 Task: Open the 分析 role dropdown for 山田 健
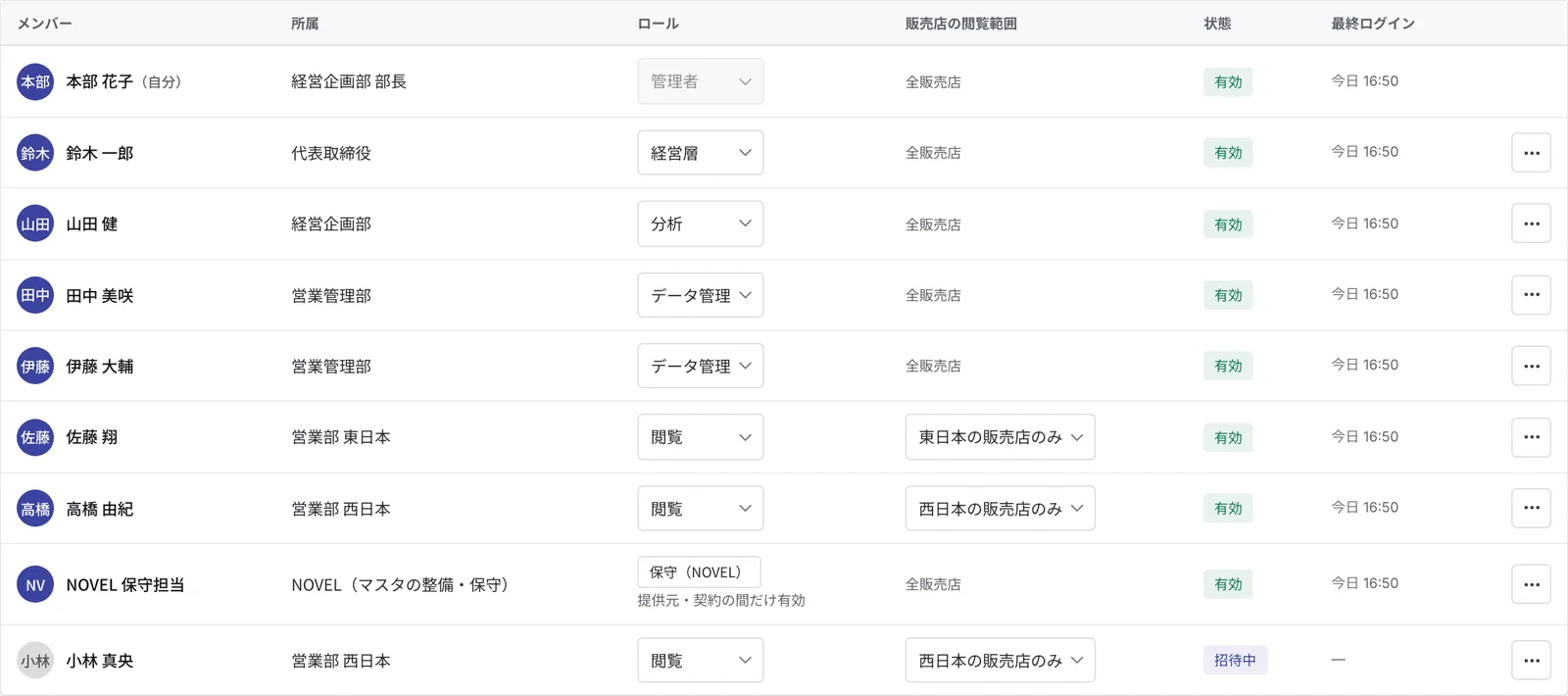701,224
